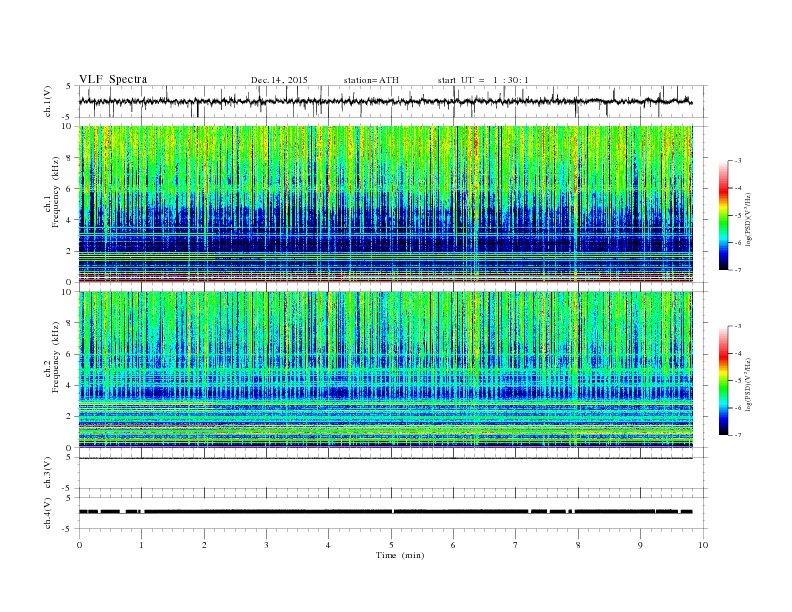Screen dimensions: 792x612
Task: Click the lower color scale "log(PSD)(V²/Hz)" caption
Action: pyautogui.click(x=748, y=384)
